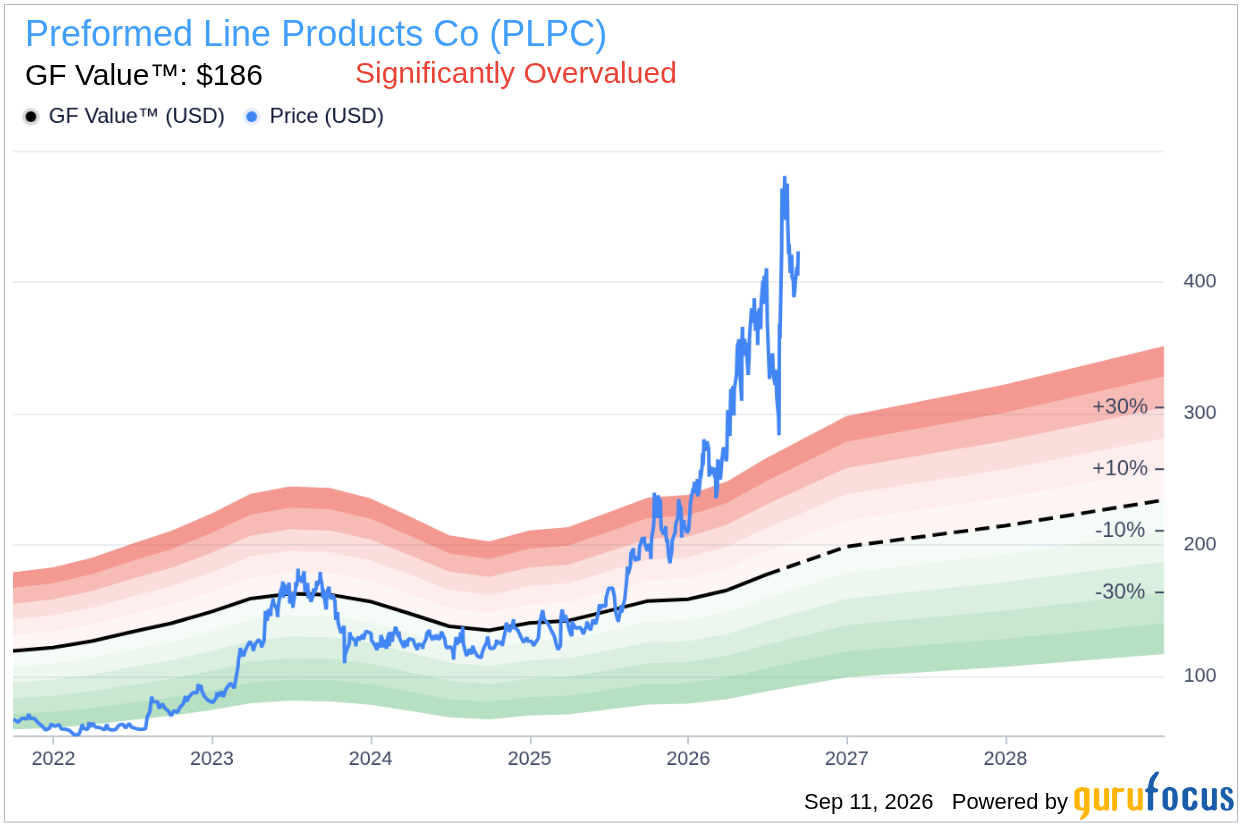Click the Powered by text
The width and height of the screenshot is (1242, 826).
(1010, 802)
